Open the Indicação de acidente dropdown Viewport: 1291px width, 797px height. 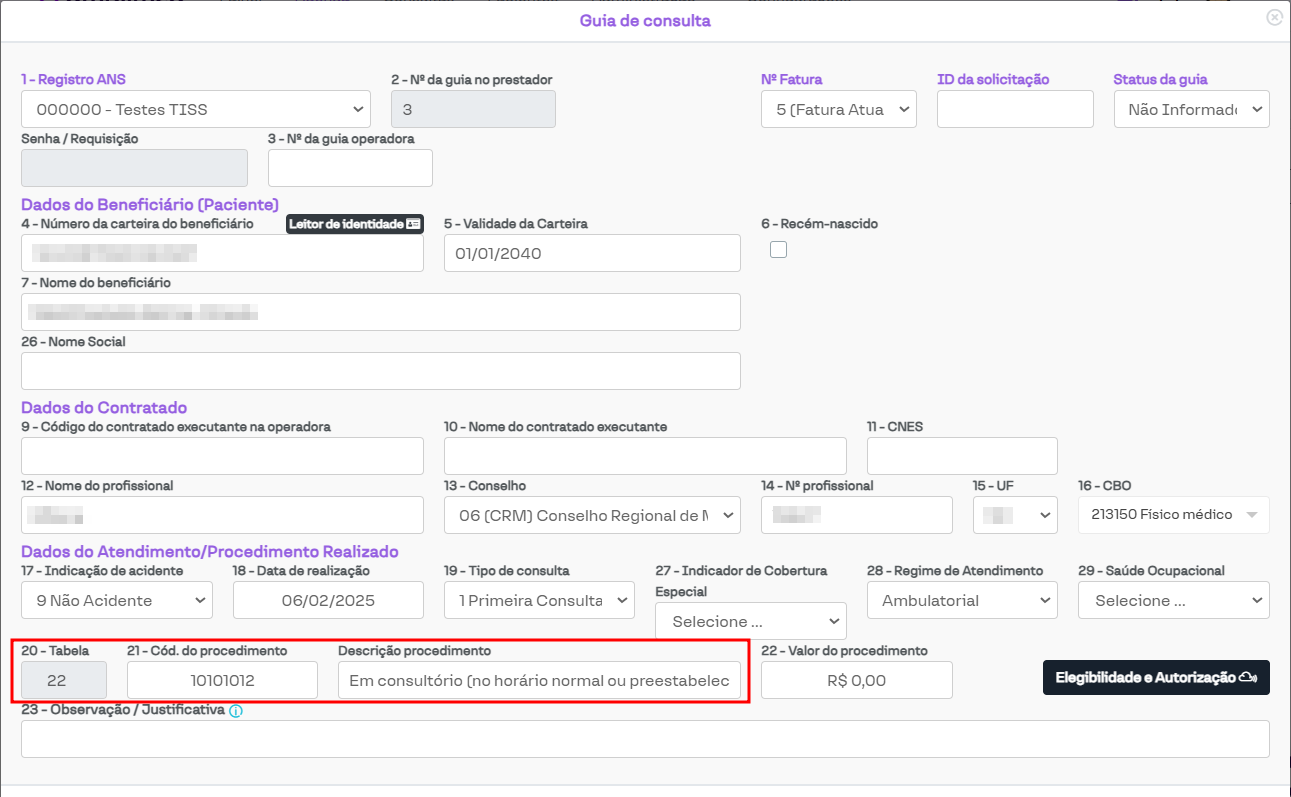[x=116, y=600]
